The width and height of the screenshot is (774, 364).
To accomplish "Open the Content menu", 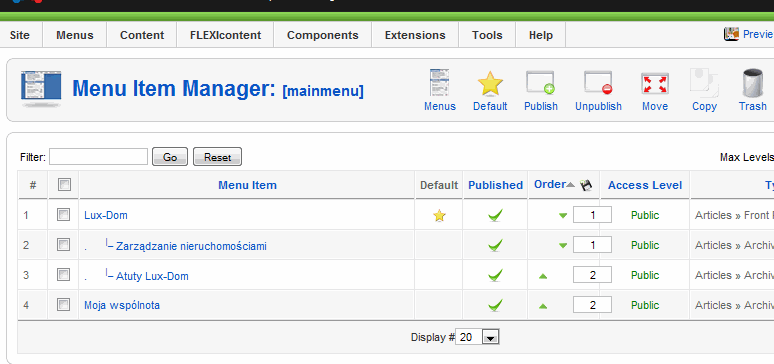I will point(142,35).
